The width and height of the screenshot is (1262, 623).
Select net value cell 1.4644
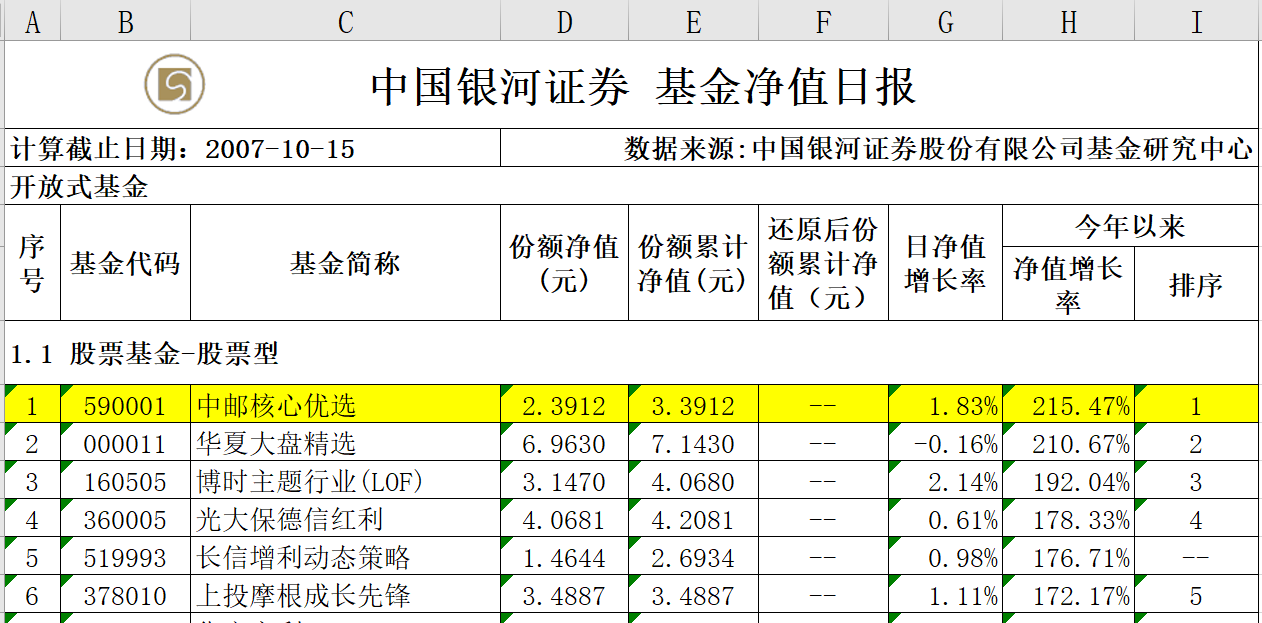click(564, 557)
